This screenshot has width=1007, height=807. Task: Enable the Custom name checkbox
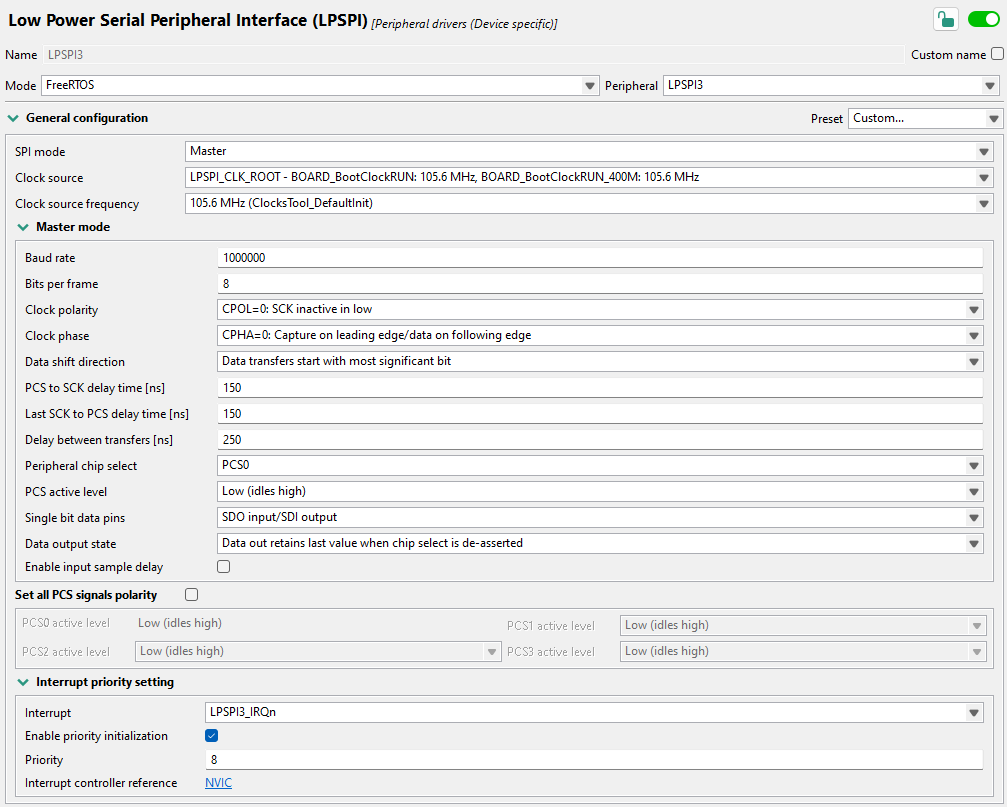pyautogui.click(x=997, y=54)
